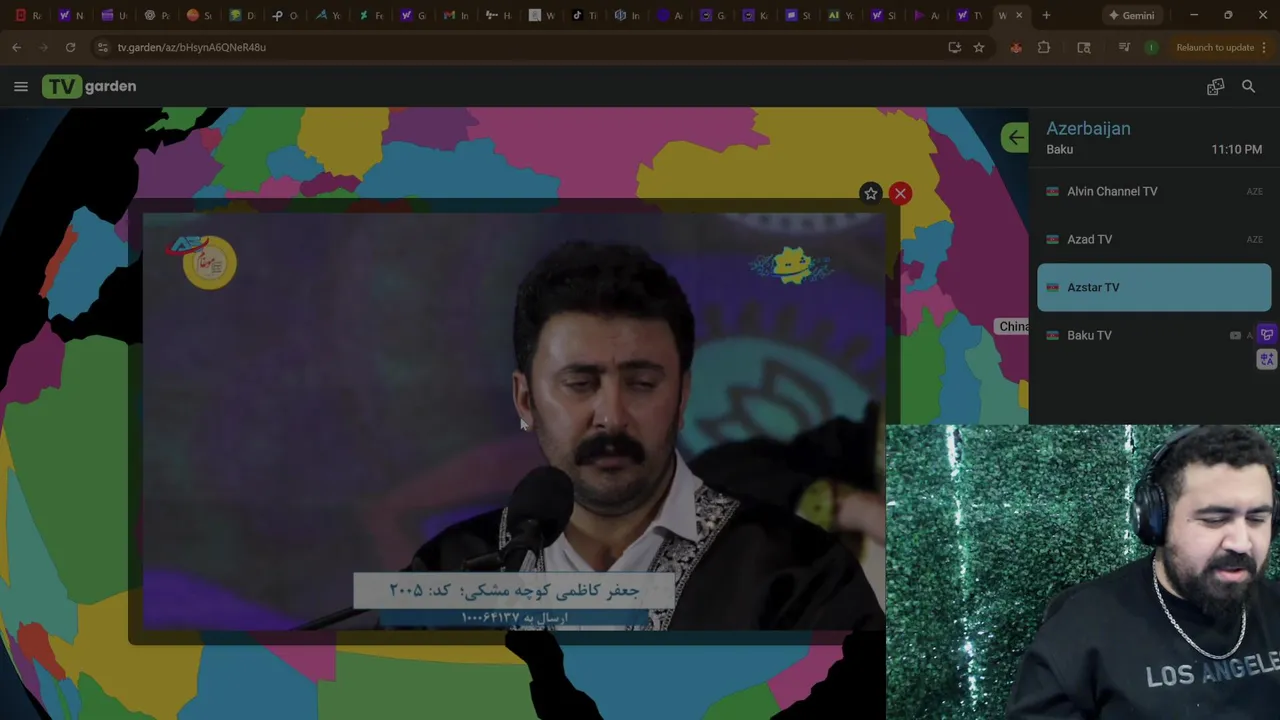
Task: Click the install app icon in address bar
Action: point(954,47)
